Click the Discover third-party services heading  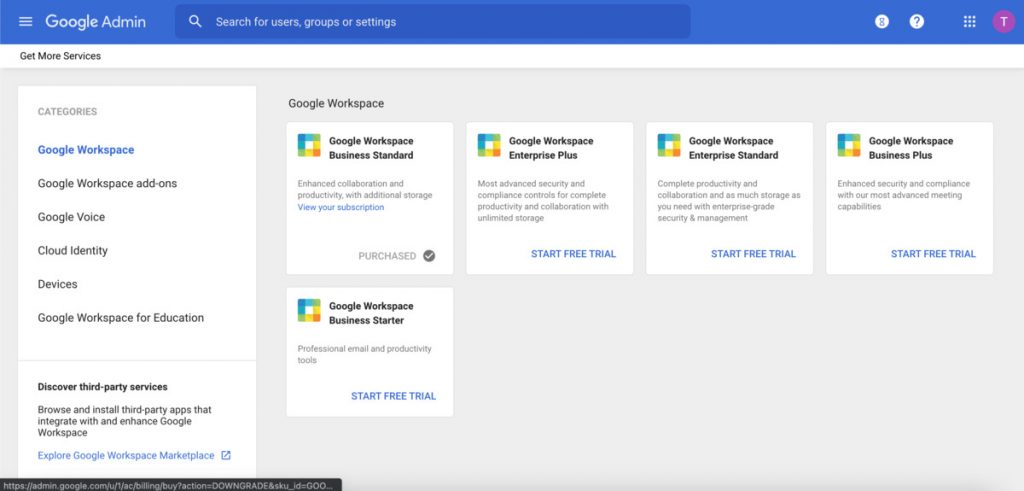pyautogui.click(x=103, y=387)
